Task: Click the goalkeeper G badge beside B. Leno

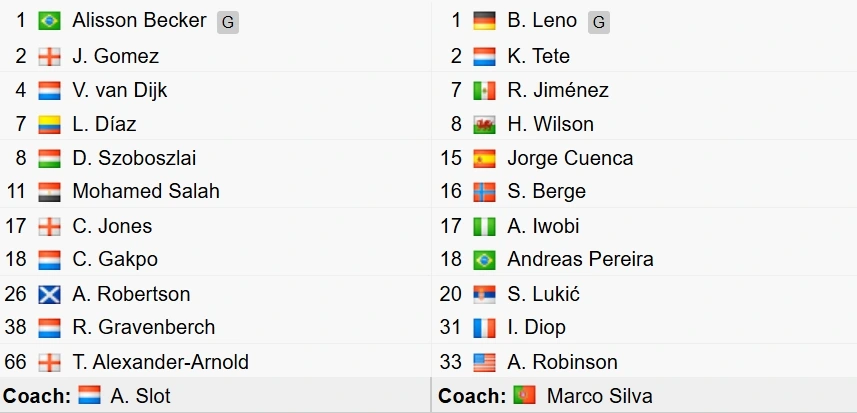Action: tap(599, 22)
